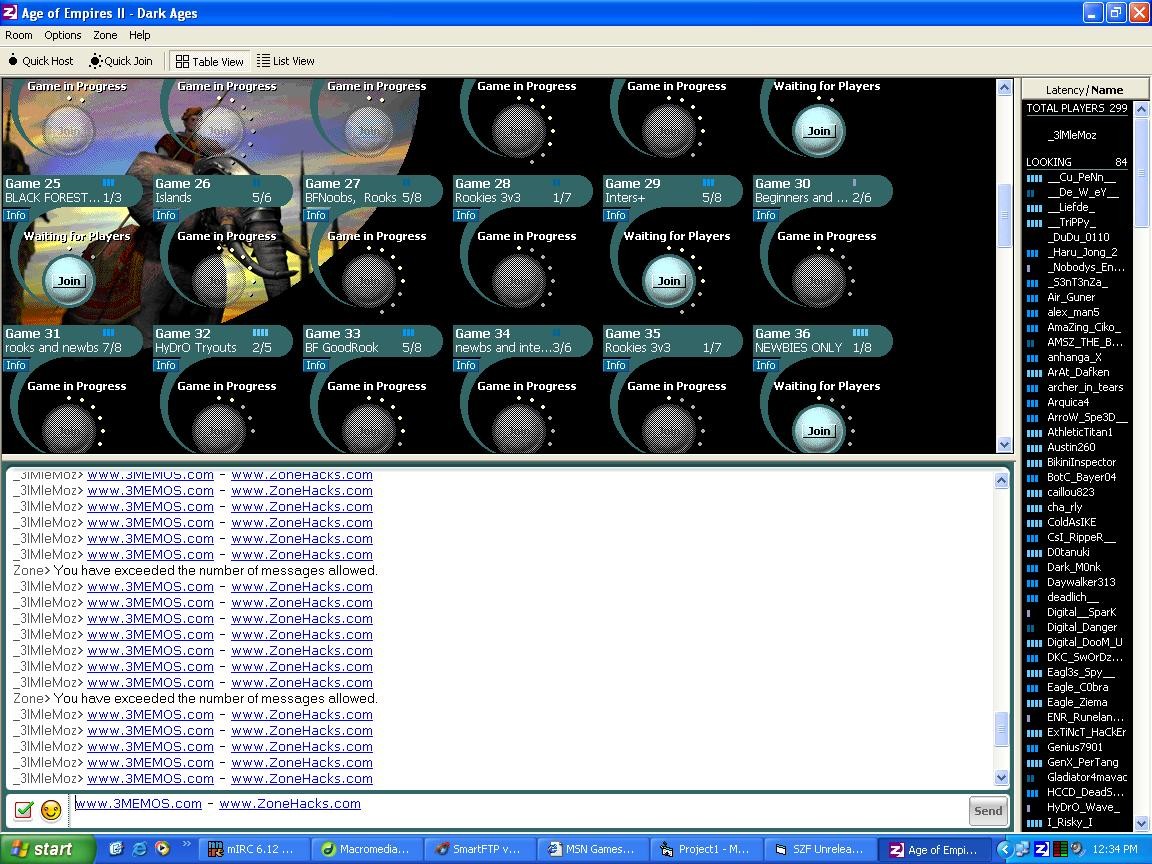Open Info for Game 25
This screenshot has height=864, width=1152.
[x=16, y=215]
